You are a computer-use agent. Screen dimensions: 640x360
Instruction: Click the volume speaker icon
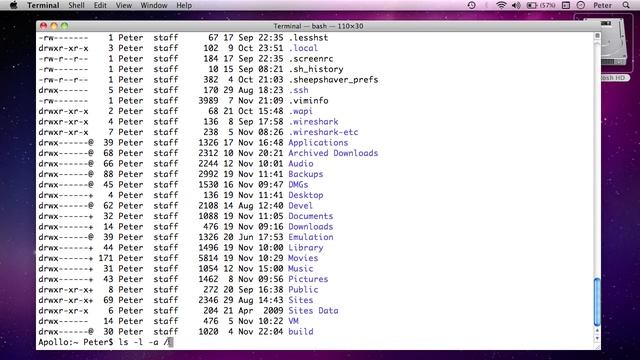pyautogui.click(x=516, y=5)
